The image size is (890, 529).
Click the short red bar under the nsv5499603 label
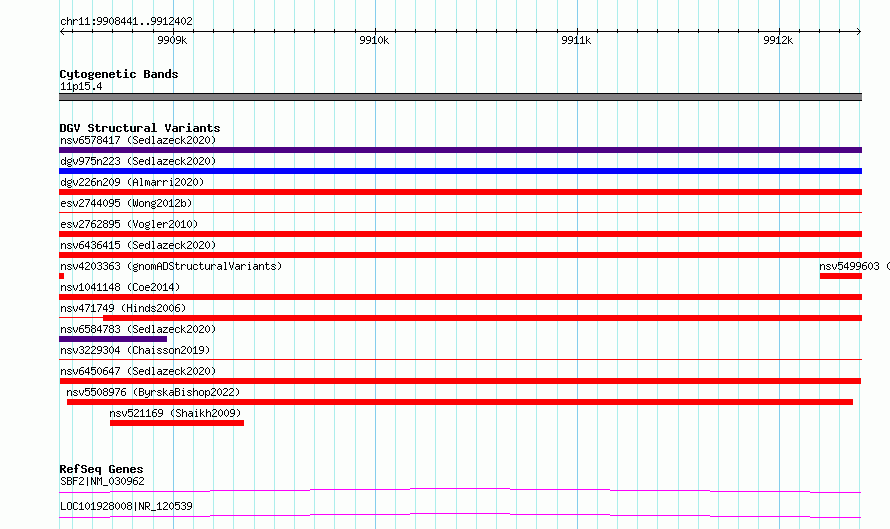click(x=841, y=276)
